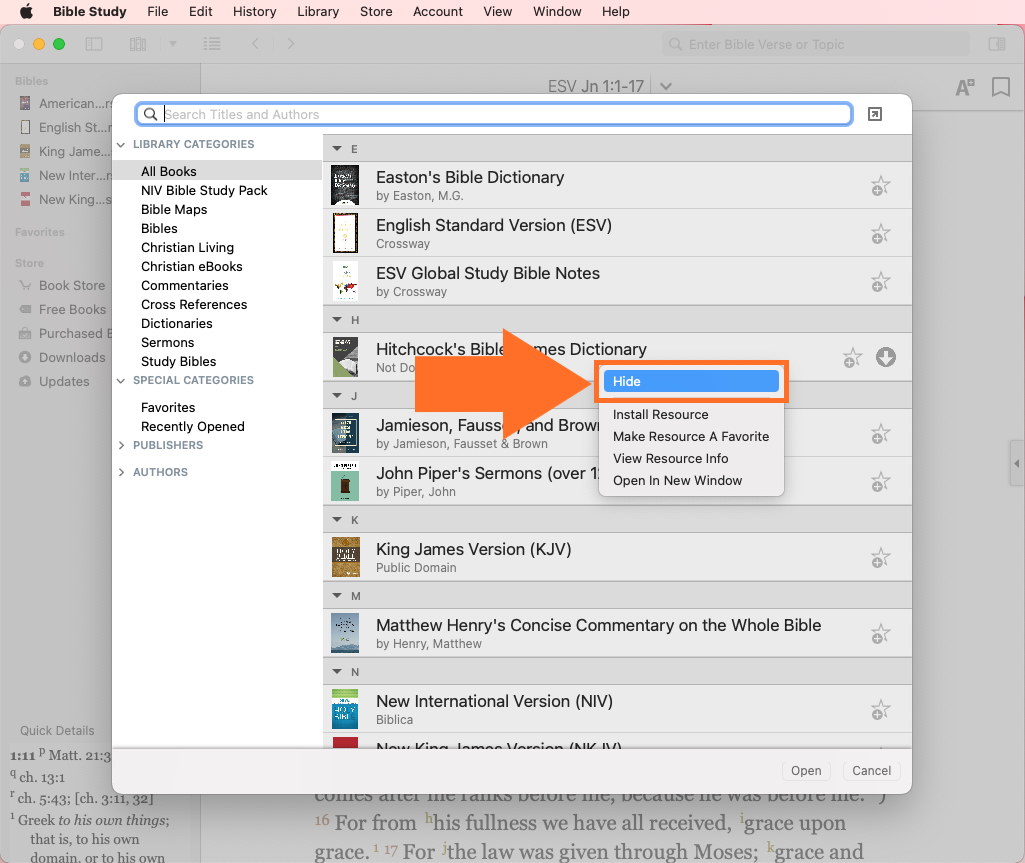Screen dimensions: 1025x863
Task: Expand the Publishers section
Action: click(122, 445)
